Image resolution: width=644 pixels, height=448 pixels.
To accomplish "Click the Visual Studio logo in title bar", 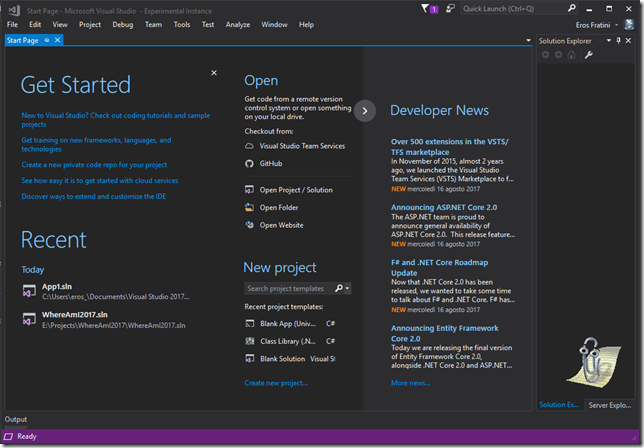I will (x=14, y=10).
